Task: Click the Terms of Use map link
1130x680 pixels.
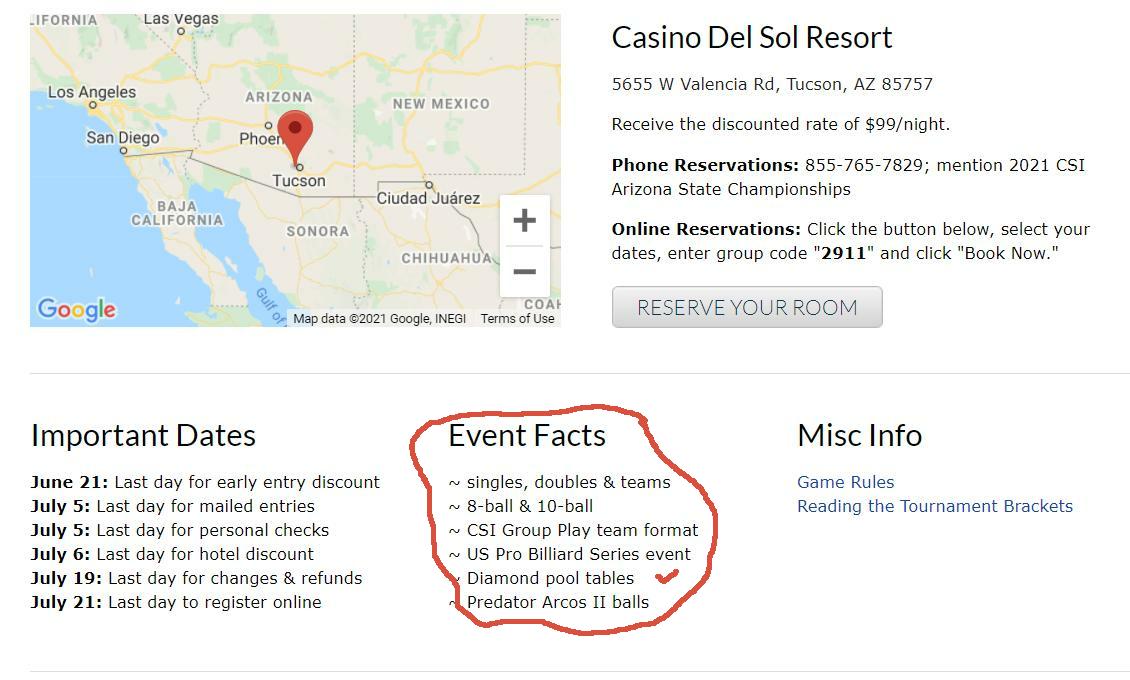Action: (517, 319)
